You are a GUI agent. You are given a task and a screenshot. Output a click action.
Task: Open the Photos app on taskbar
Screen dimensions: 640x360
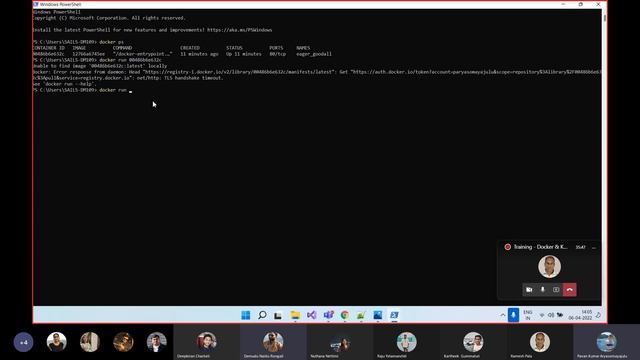(378, 315)
